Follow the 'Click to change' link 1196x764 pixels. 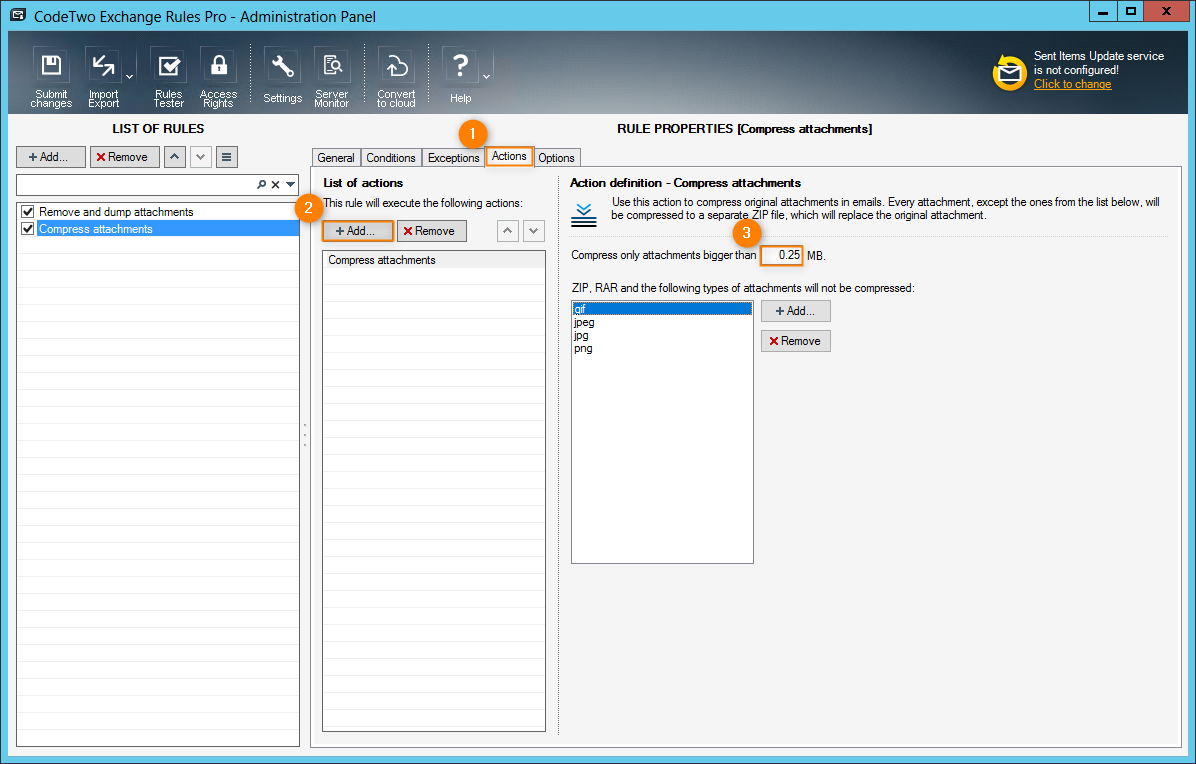[x=1072, y=84]
